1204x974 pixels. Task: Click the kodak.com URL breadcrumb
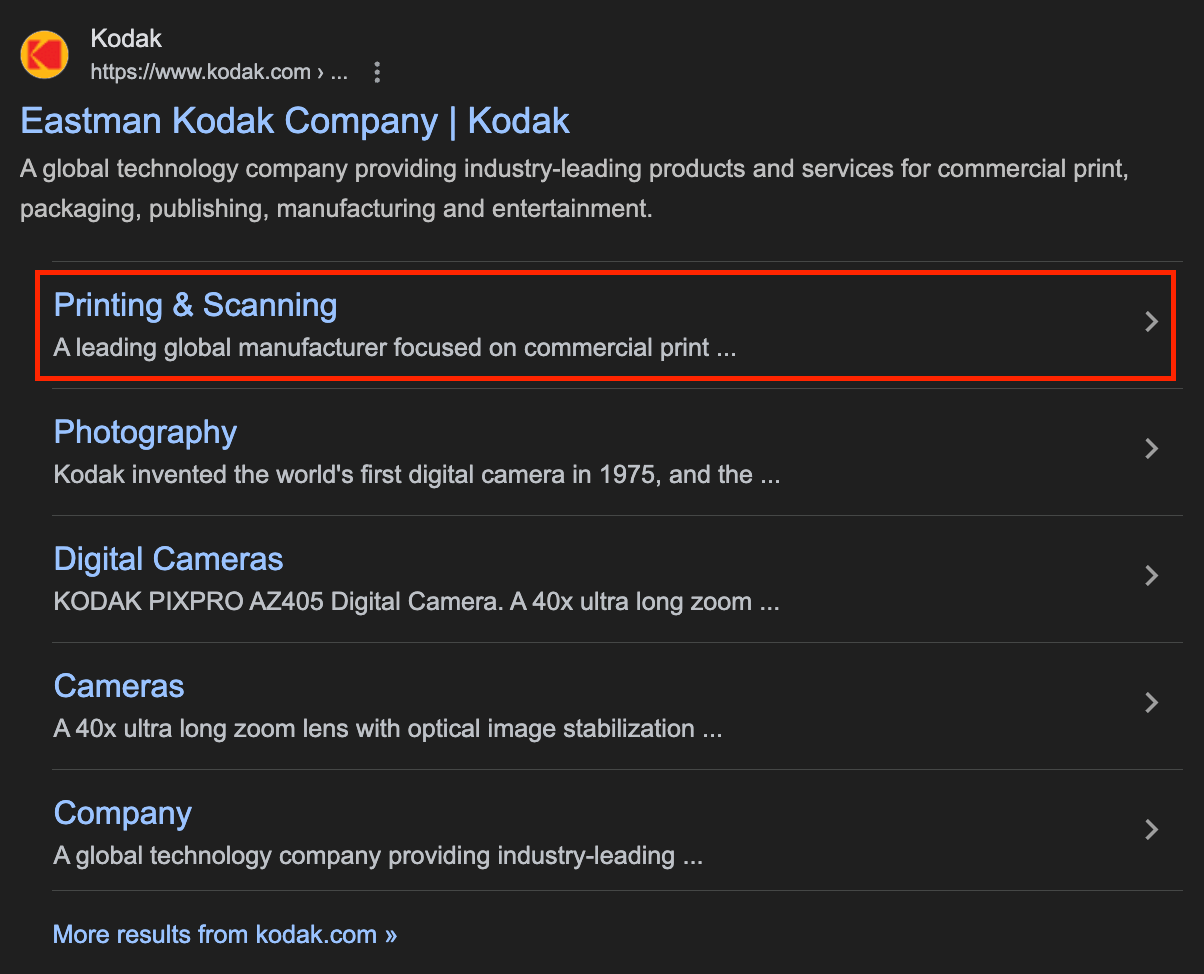pos(218,72)
